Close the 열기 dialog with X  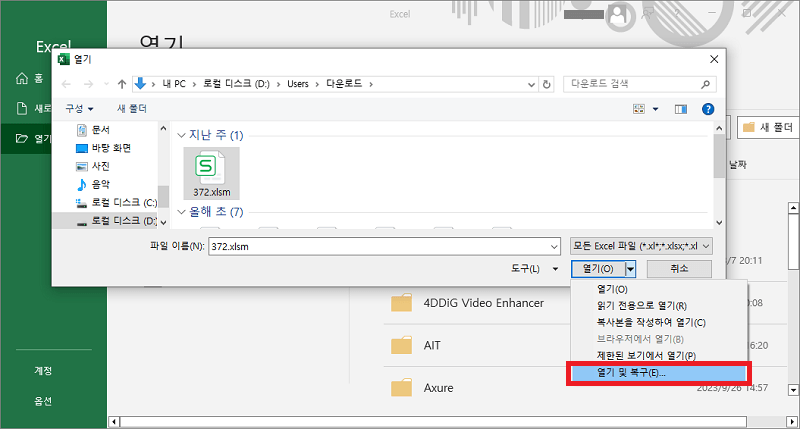coord(714,59)
